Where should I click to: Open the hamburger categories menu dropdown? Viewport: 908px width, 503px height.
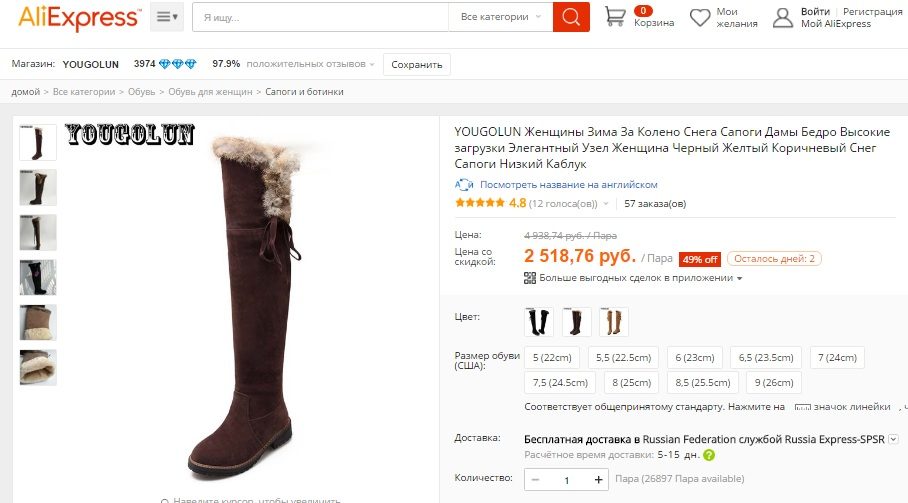pos(167,17)
